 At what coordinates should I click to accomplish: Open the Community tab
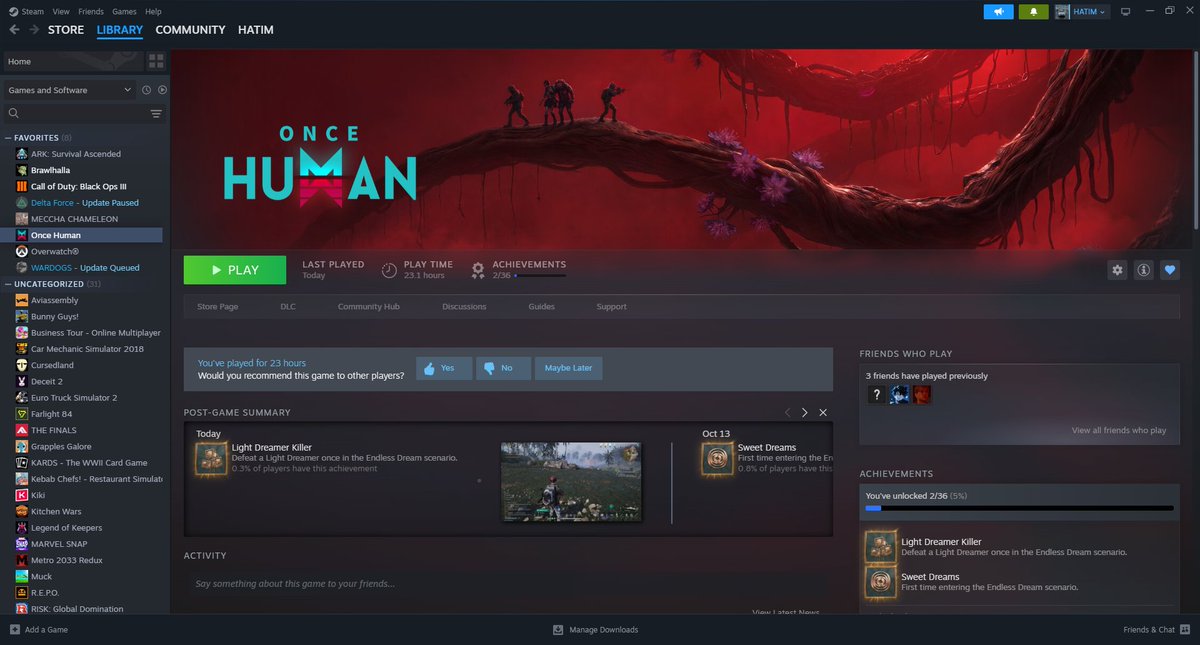190,30
